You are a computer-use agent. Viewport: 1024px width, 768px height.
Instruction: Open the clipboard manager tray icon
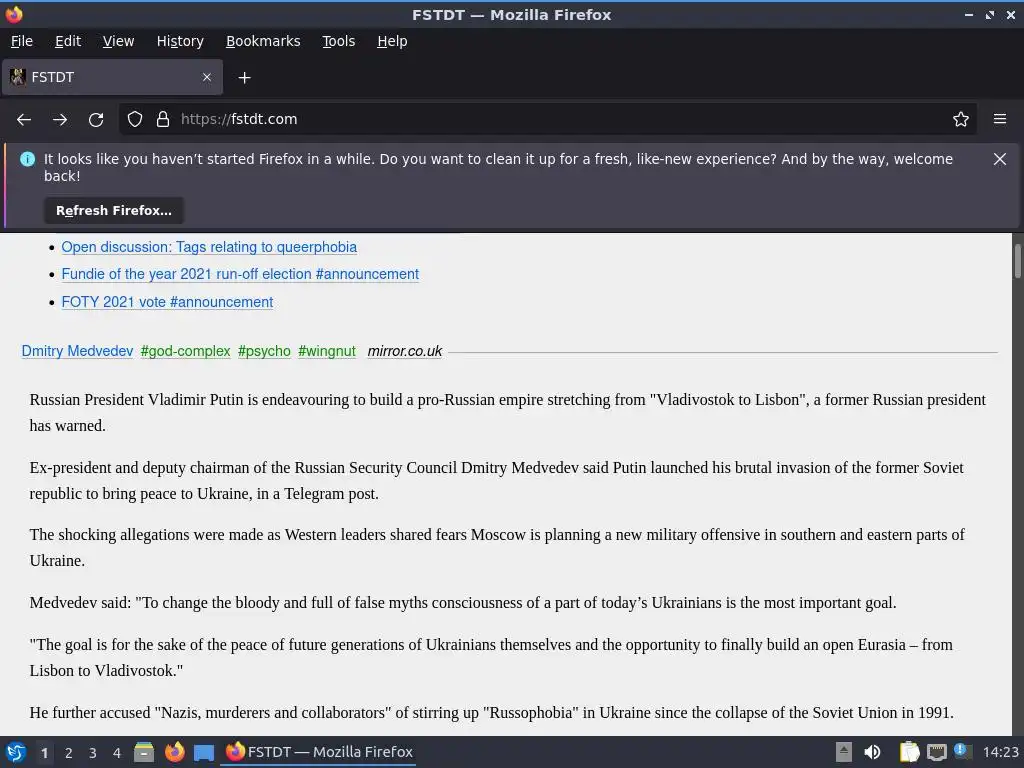[910, 752]
